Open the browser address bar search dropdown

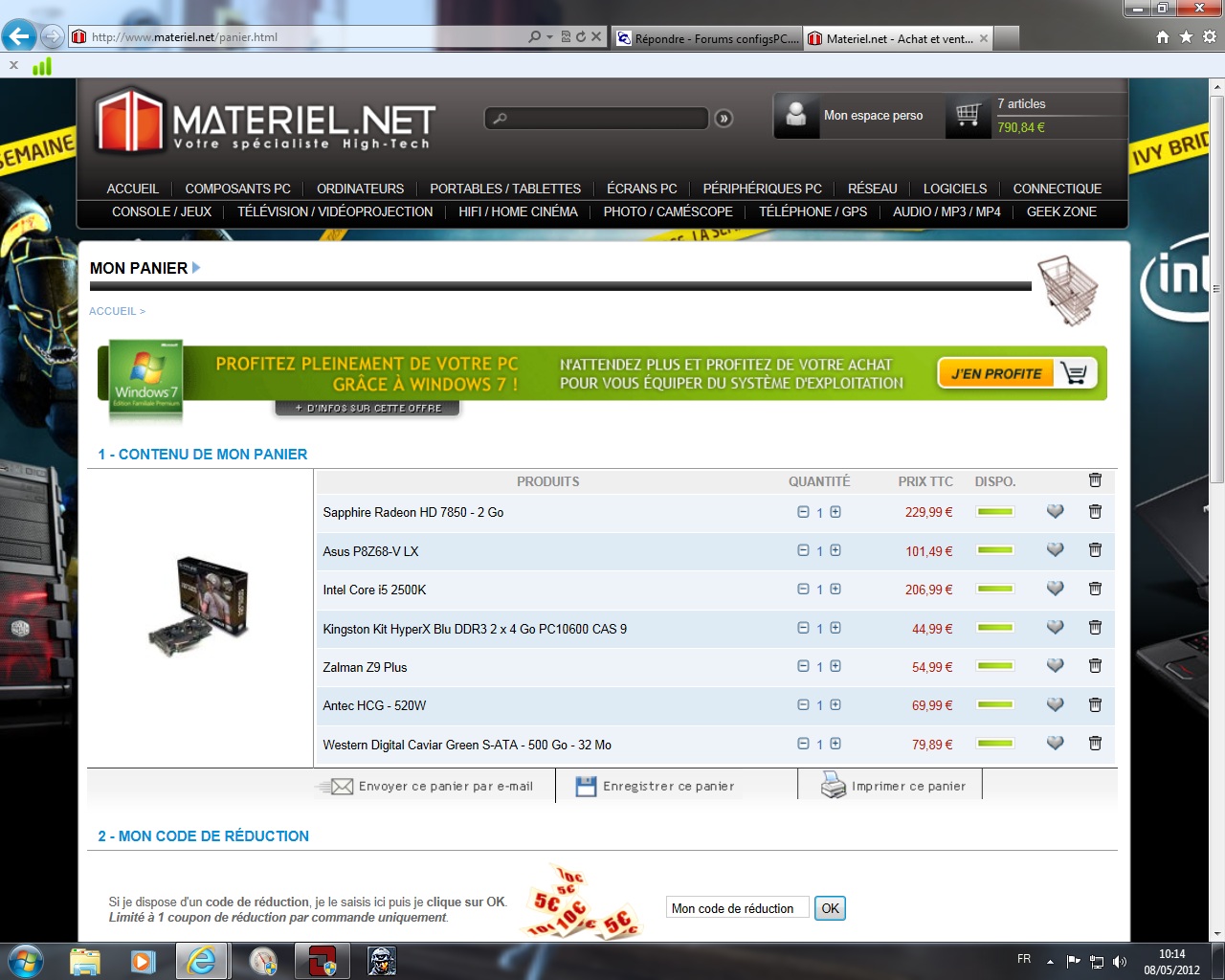point(549,37)
